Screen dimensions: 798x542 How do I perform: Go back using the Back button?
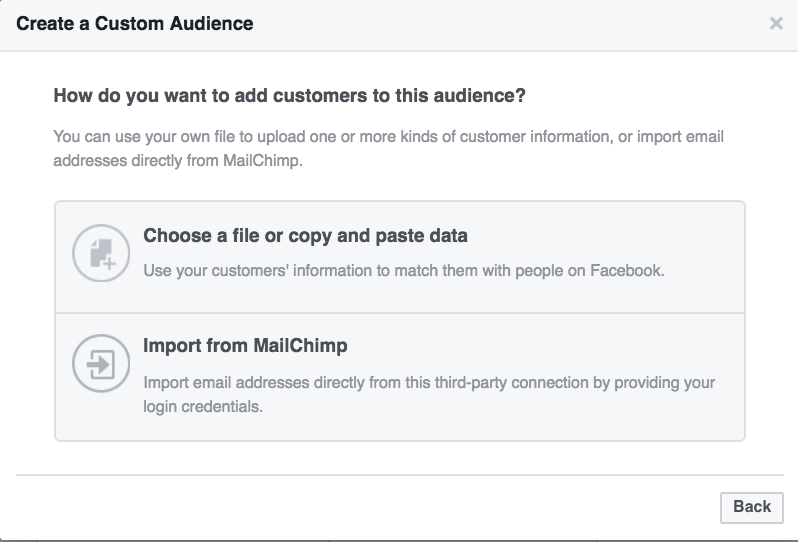pos(752,507)
